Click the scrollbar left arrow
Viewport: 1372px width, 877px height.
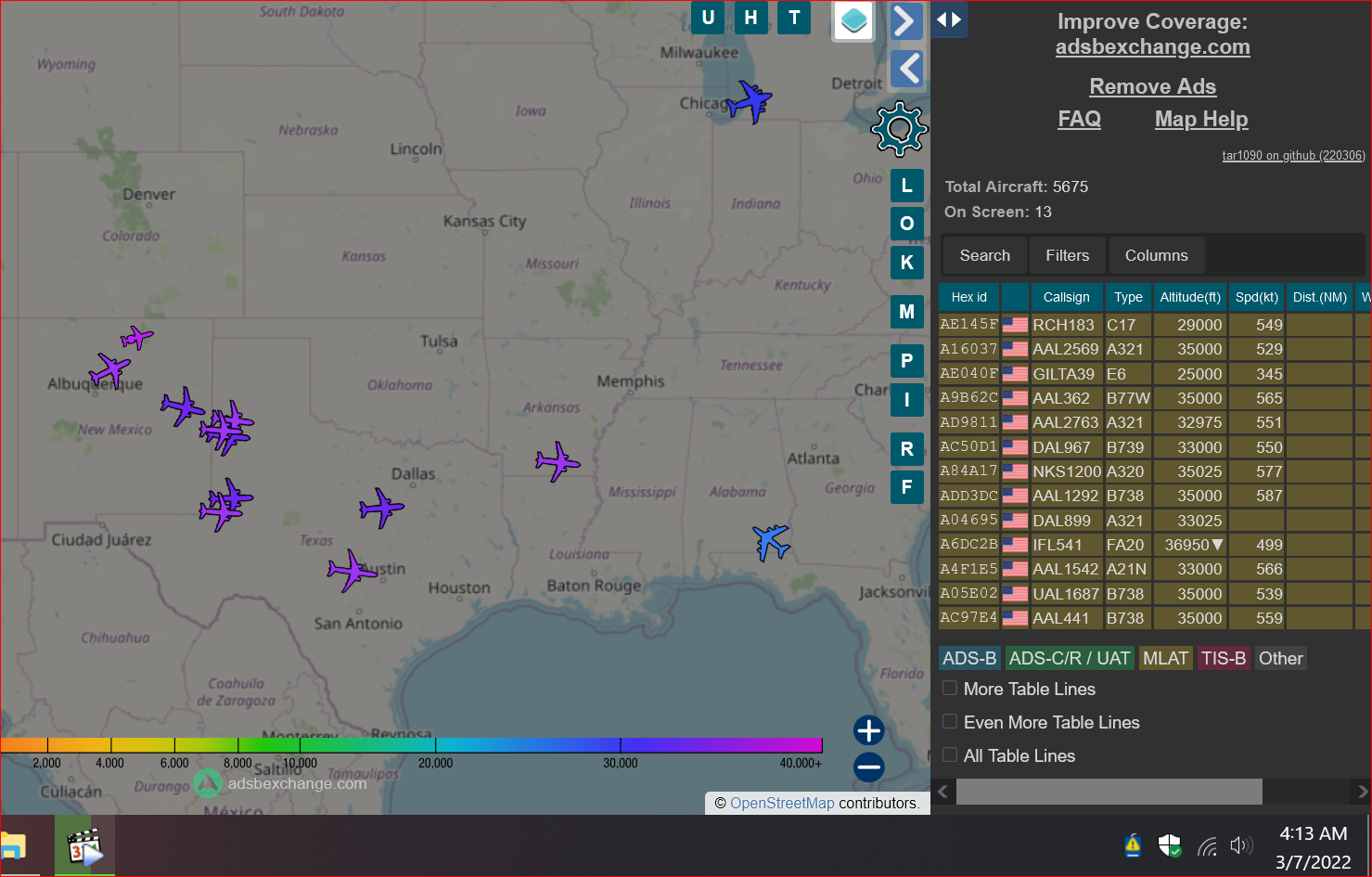[943, 792]
